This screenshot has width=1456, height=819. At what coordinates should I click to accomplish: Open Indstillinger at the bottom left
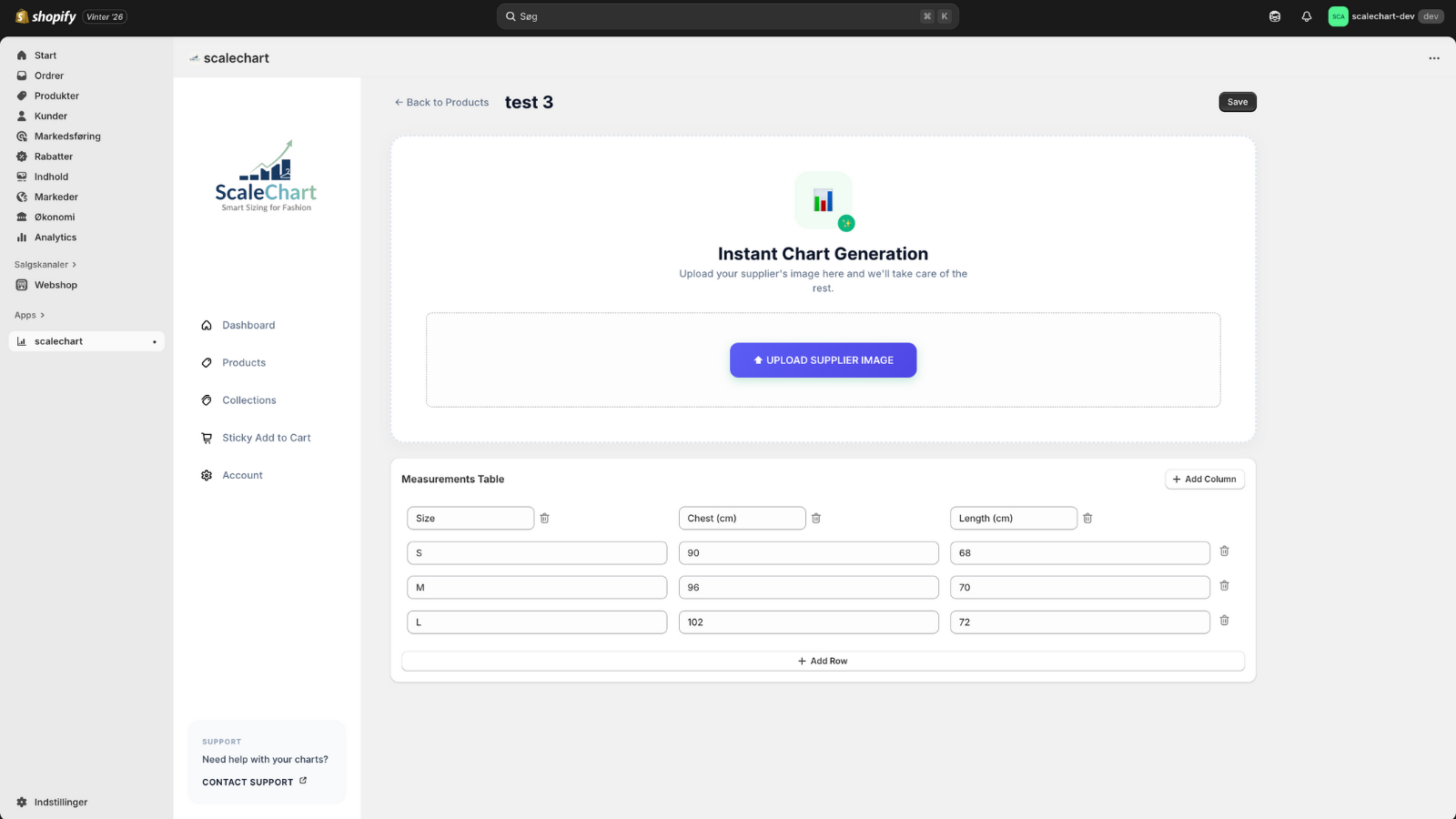point(60,802)
